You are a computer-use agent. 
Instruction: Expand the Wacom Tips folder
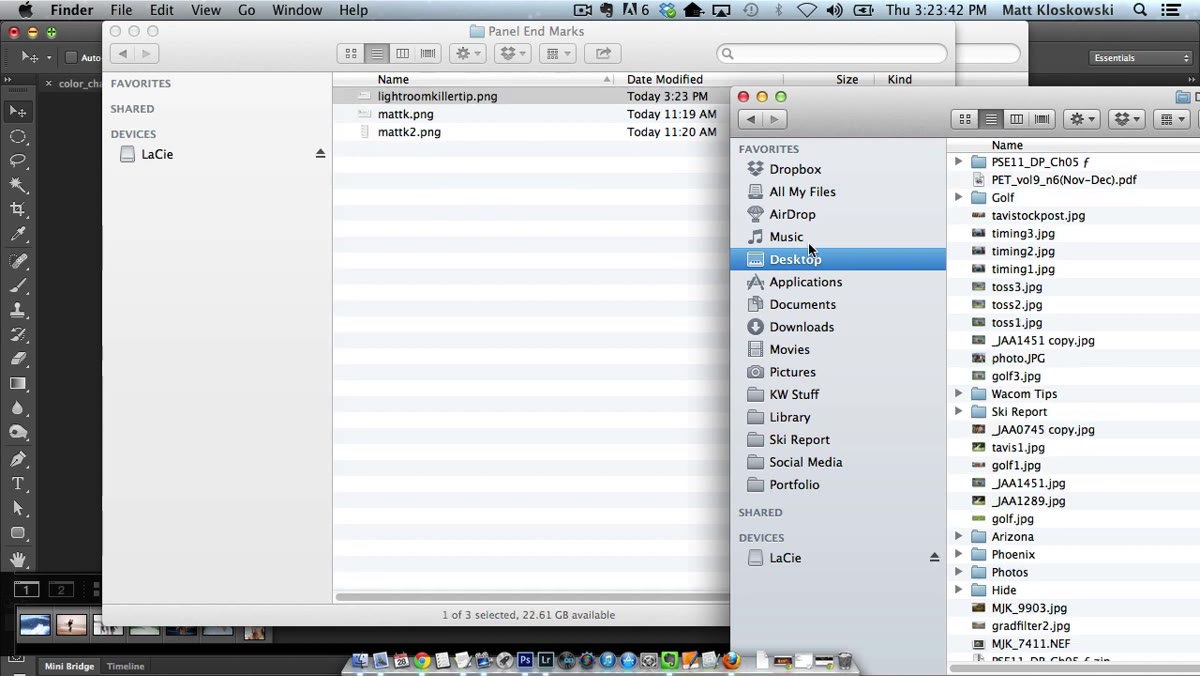pos(958,394)
